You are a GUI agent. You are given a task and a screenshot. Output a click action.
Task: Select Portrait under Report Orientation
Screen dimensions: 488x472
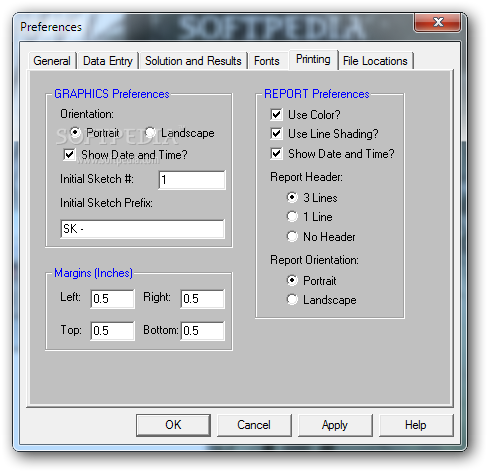(x=292, y=280)
